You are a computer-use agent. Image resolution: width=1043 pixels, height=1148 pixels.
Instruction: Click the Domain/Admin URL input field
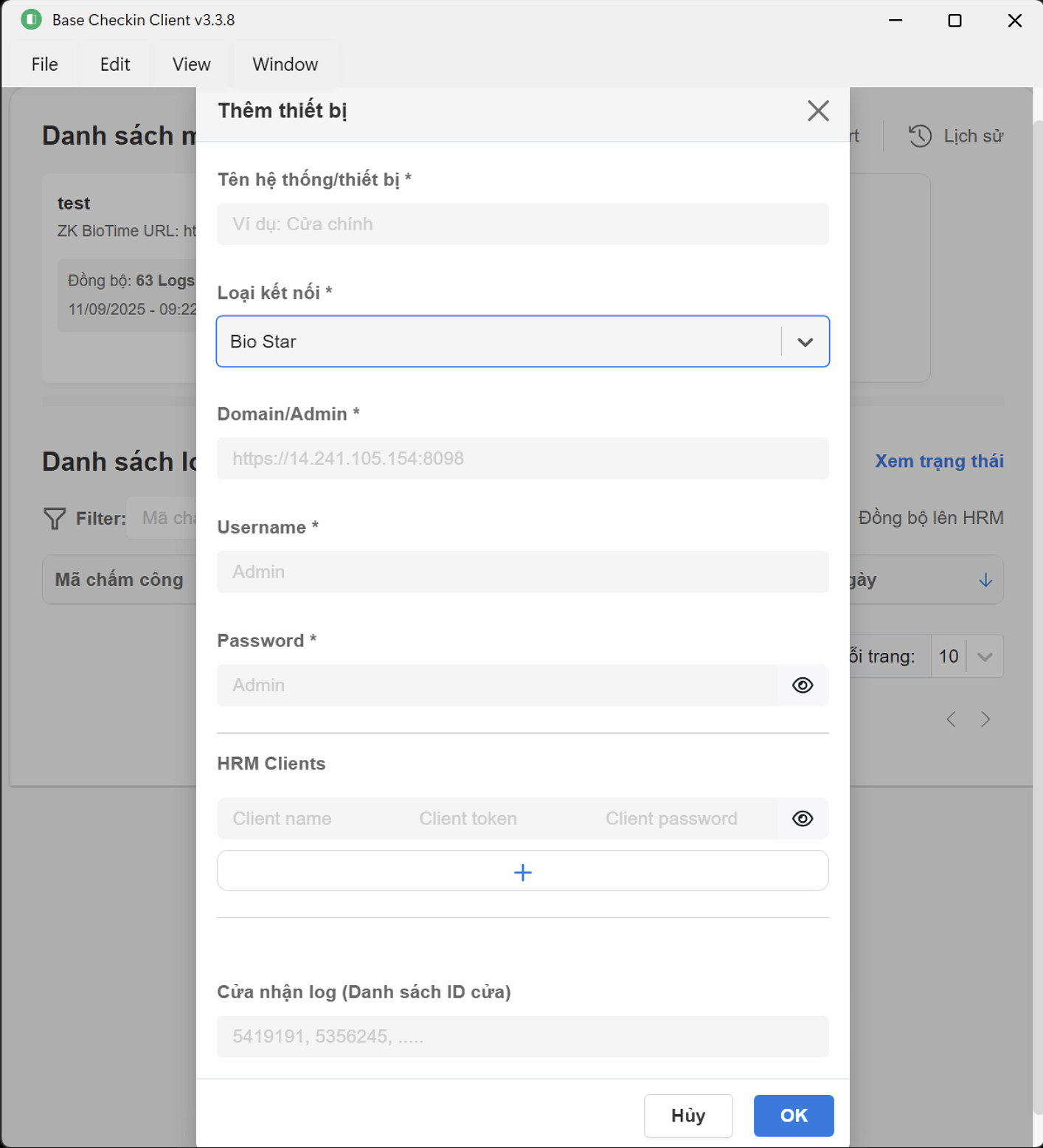coord(522,459)
